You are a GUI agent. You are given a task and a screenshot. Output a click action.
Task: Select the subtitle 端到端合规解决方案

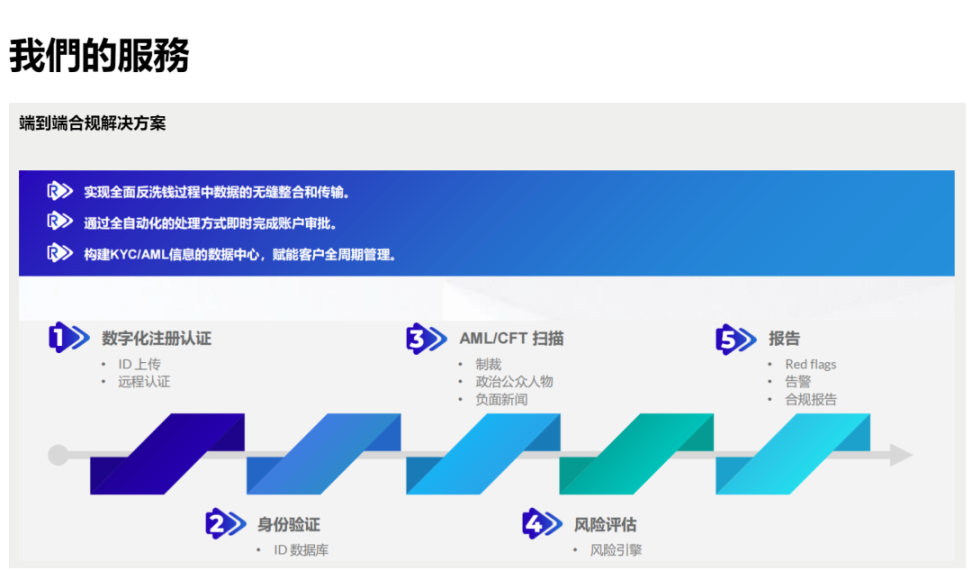[92, 123]
